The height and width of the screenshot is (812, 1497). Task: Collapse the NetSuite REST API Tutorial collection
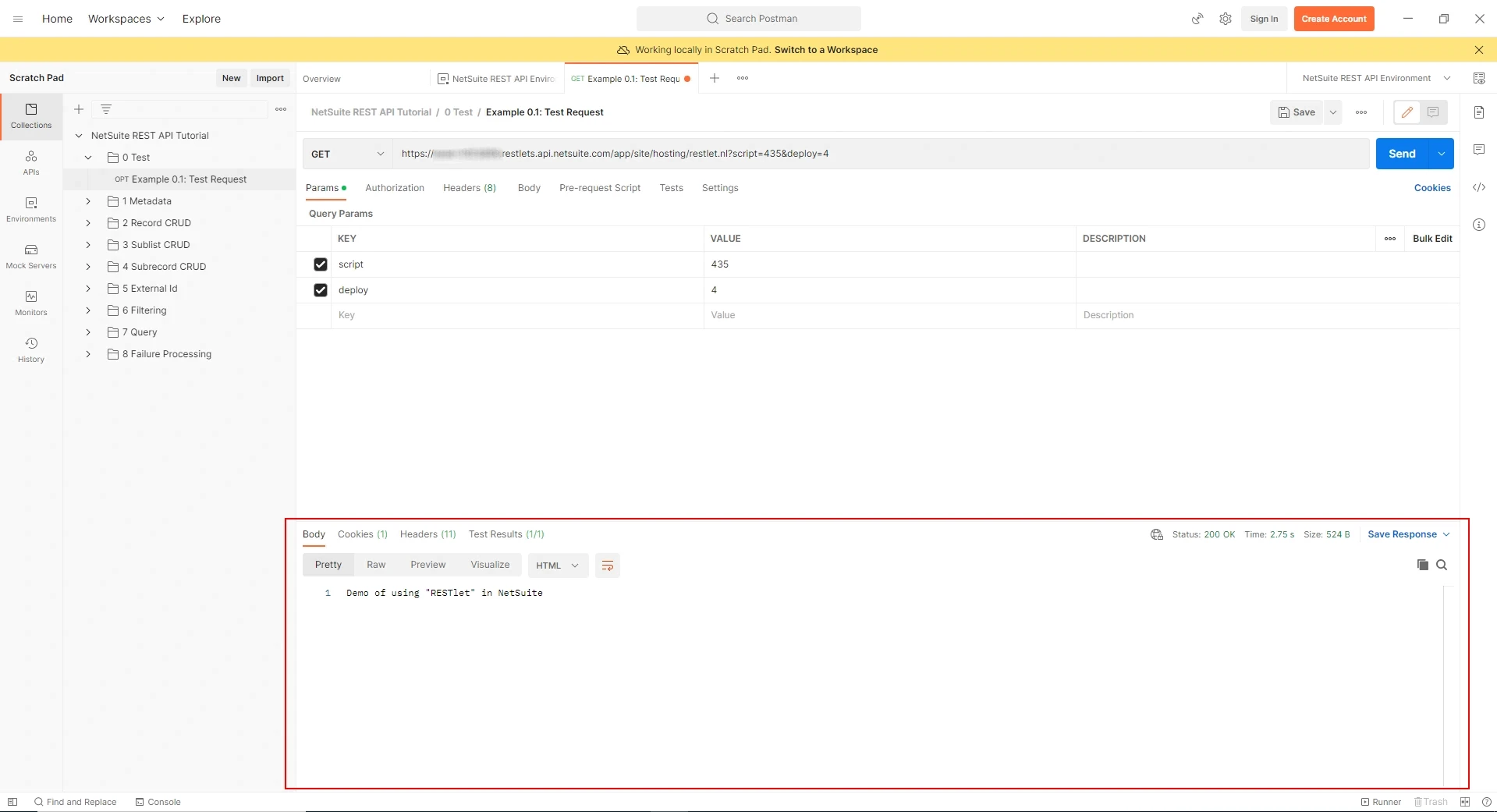click(79, 136)
